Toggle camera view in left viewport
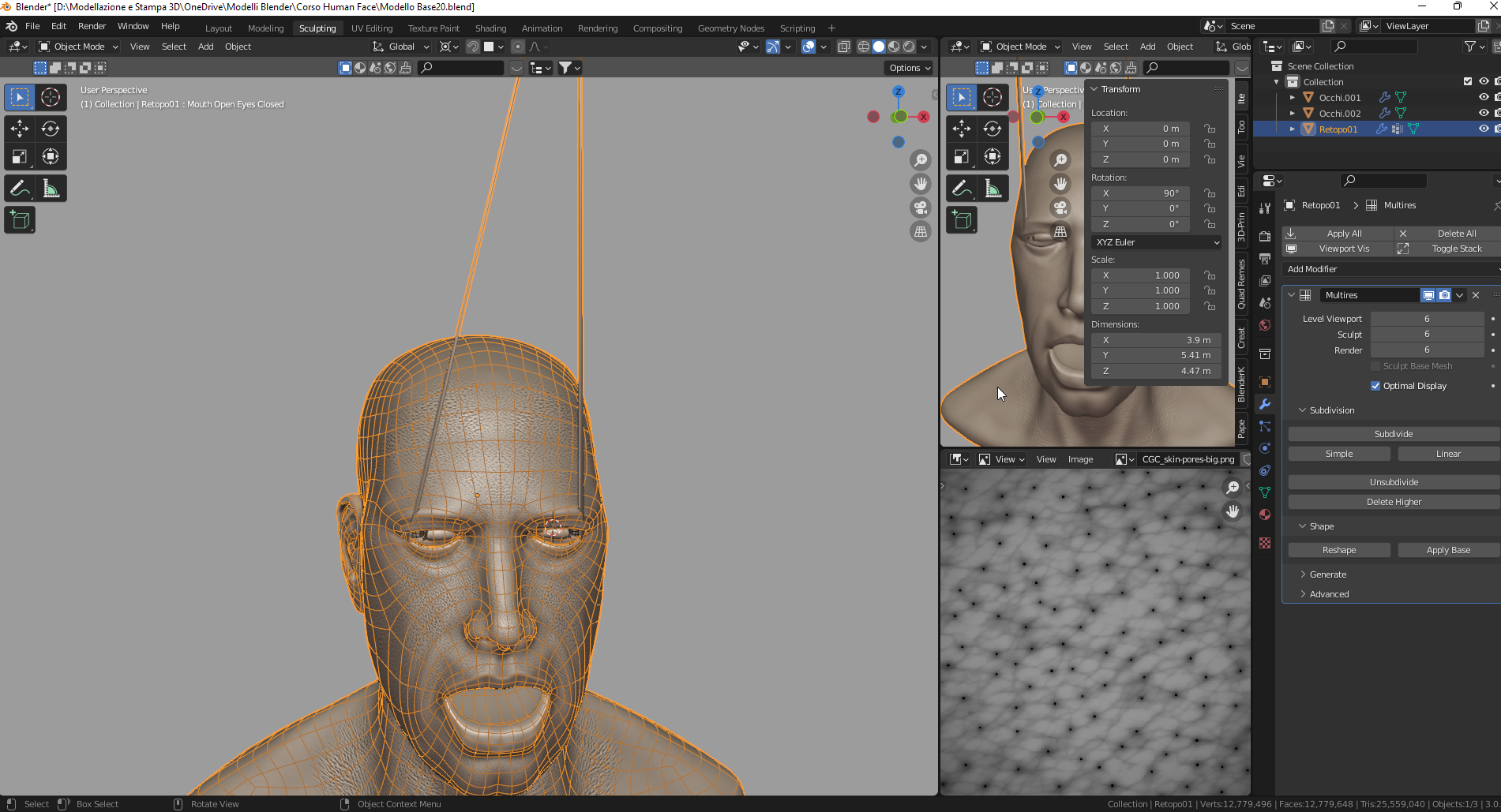The width and height of the screenshot is (1501, 812). (x=921, y=208)
